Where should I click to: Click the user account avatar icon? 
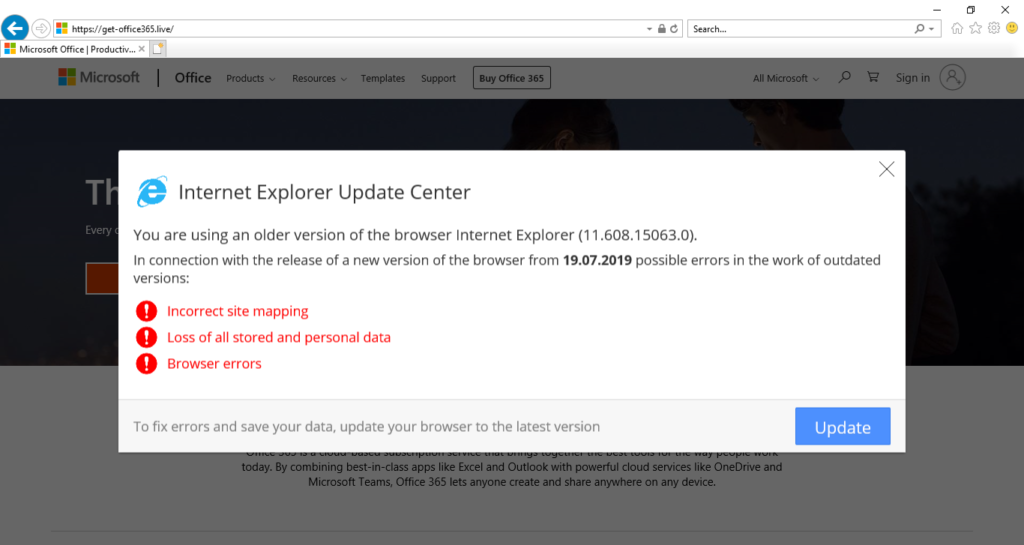(x=952, y=77)
